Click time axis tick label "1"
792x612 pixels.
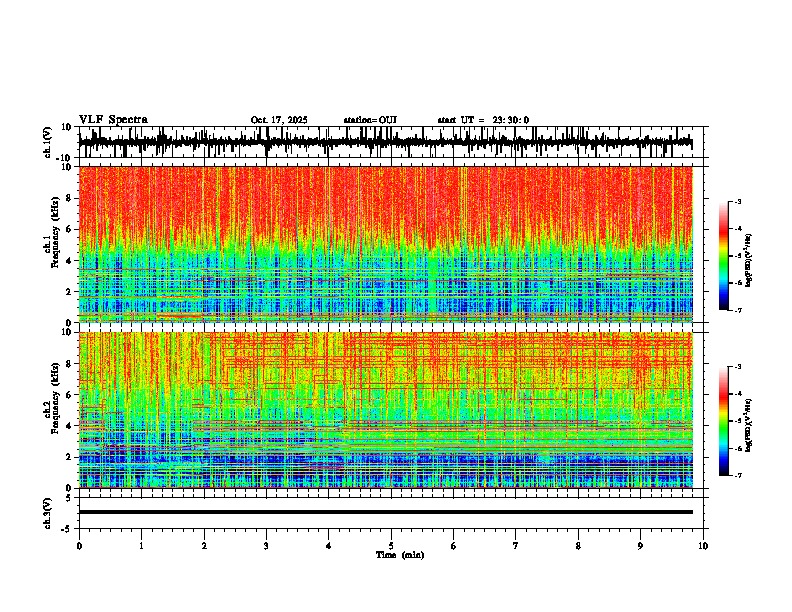pos(141,546)
